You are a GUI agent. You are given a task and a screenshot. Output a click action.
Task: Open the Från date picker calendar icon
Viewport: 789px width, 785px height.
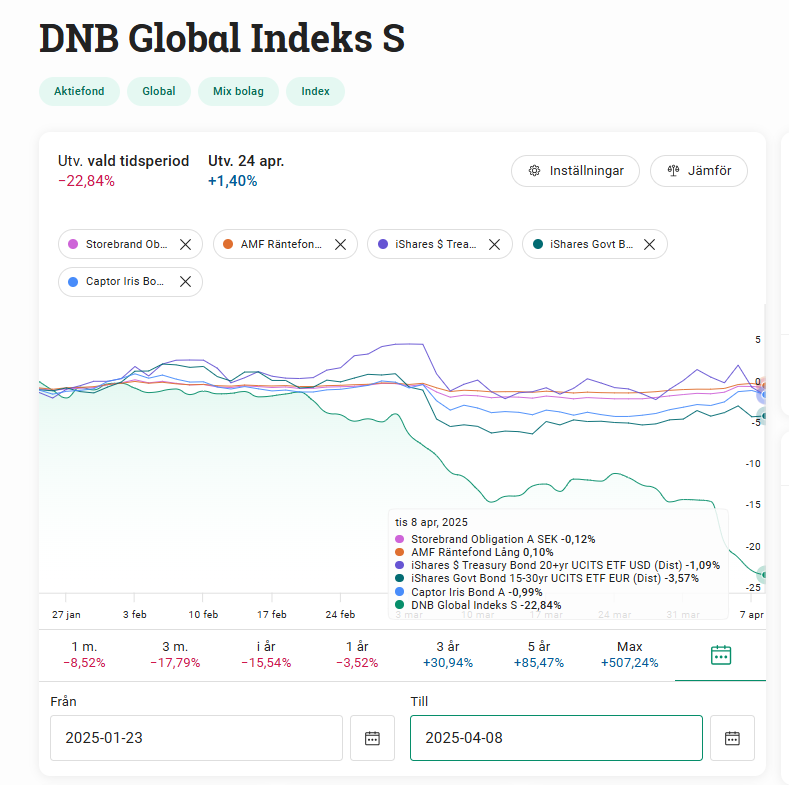coord(372,738)
